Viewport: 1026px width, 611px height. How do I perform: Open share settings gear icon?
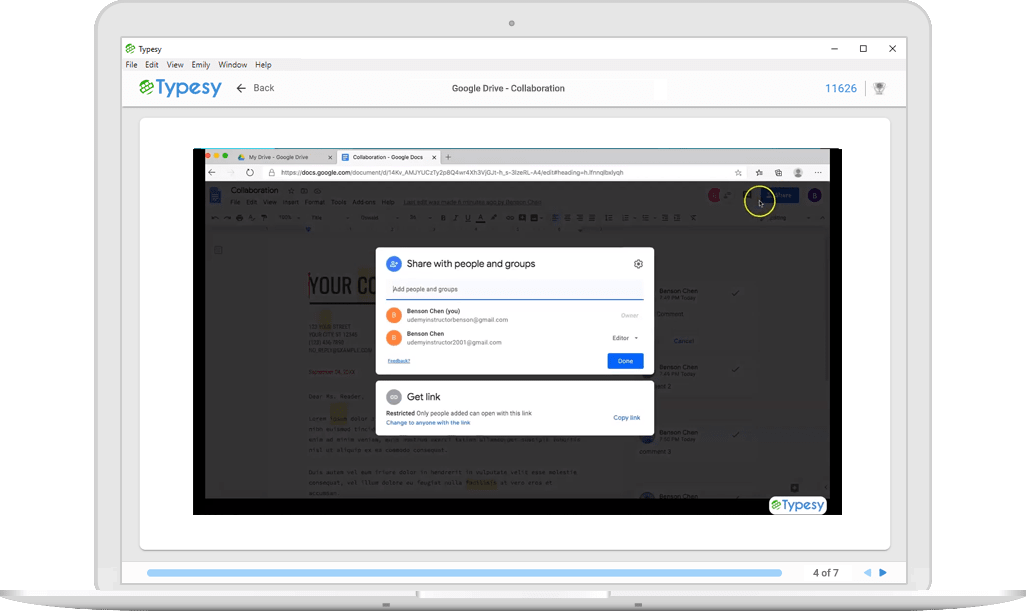tap(638, 264)
